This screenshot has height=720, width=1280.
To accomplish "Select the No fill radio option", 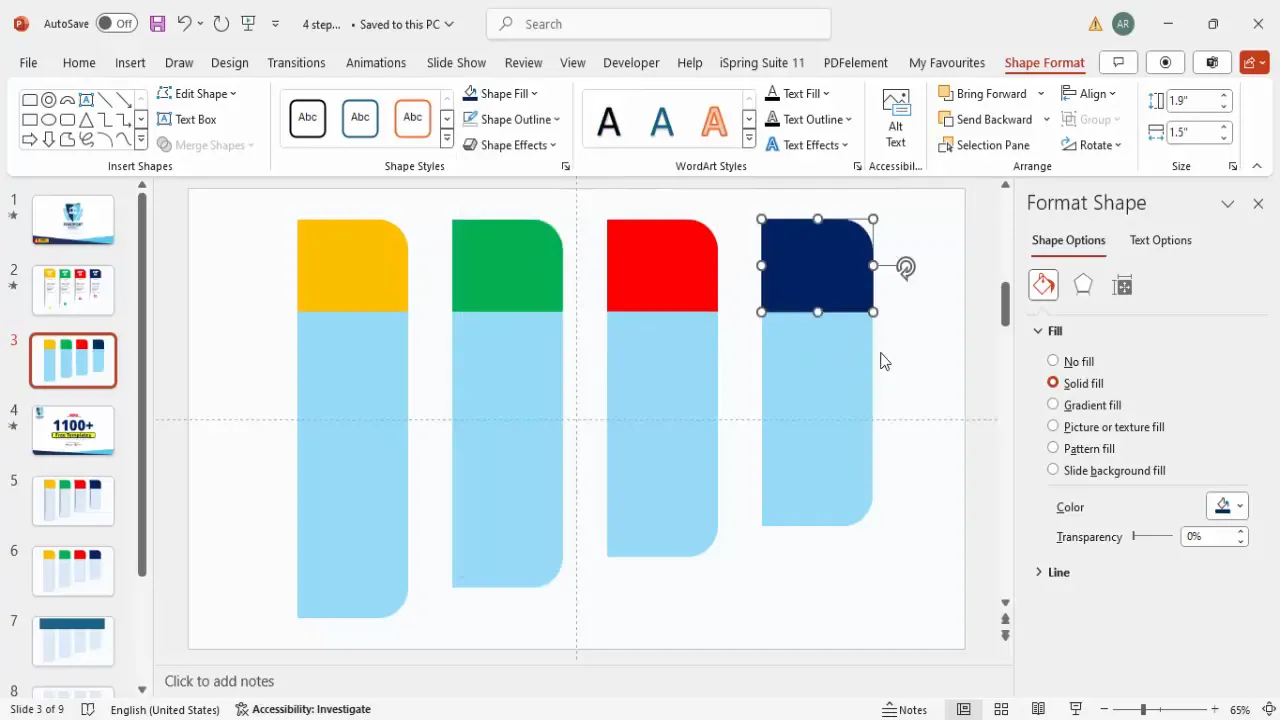I will coord(1053,361).
